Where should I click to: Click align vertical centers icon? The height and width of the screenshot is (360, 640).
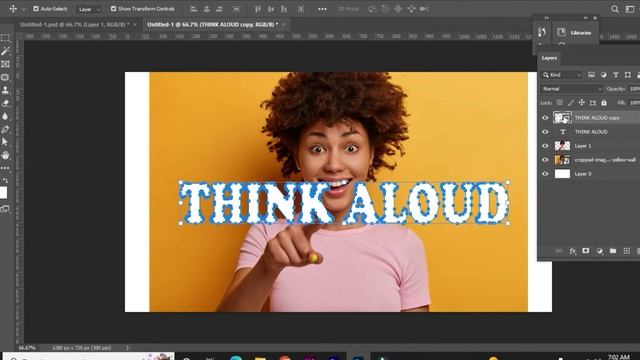[271, 9]
